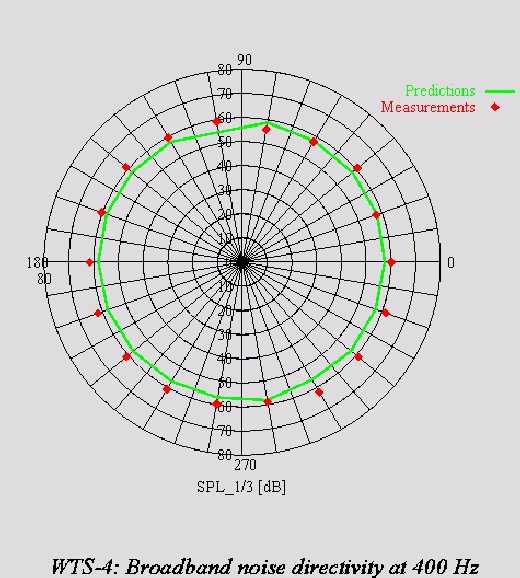Click the 80 radial label next to 90
Image resolution: width=520 pixels, height=578 pixels.
coord(225,70)
